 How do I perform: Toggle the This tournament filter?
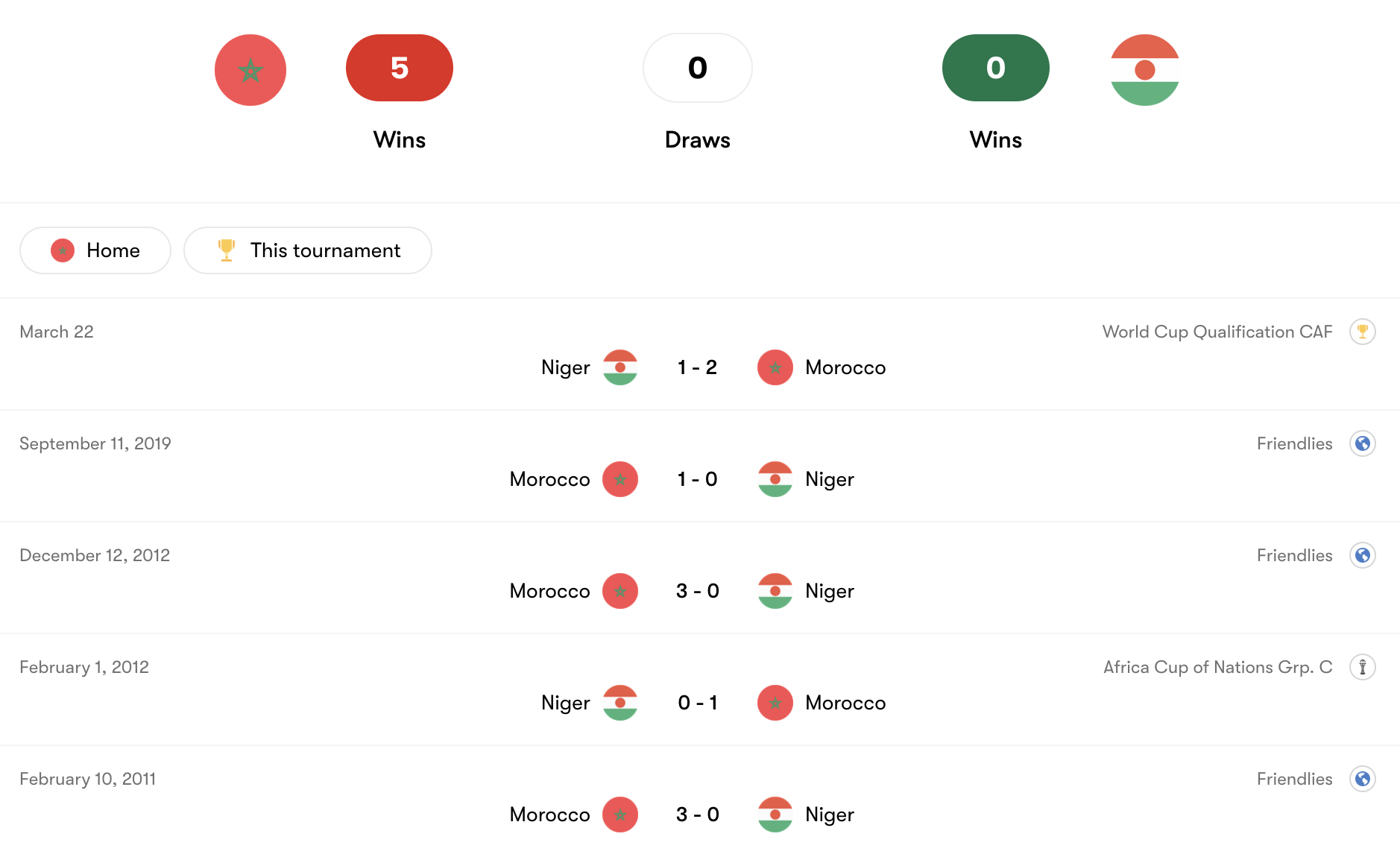[x=308, y=250]
